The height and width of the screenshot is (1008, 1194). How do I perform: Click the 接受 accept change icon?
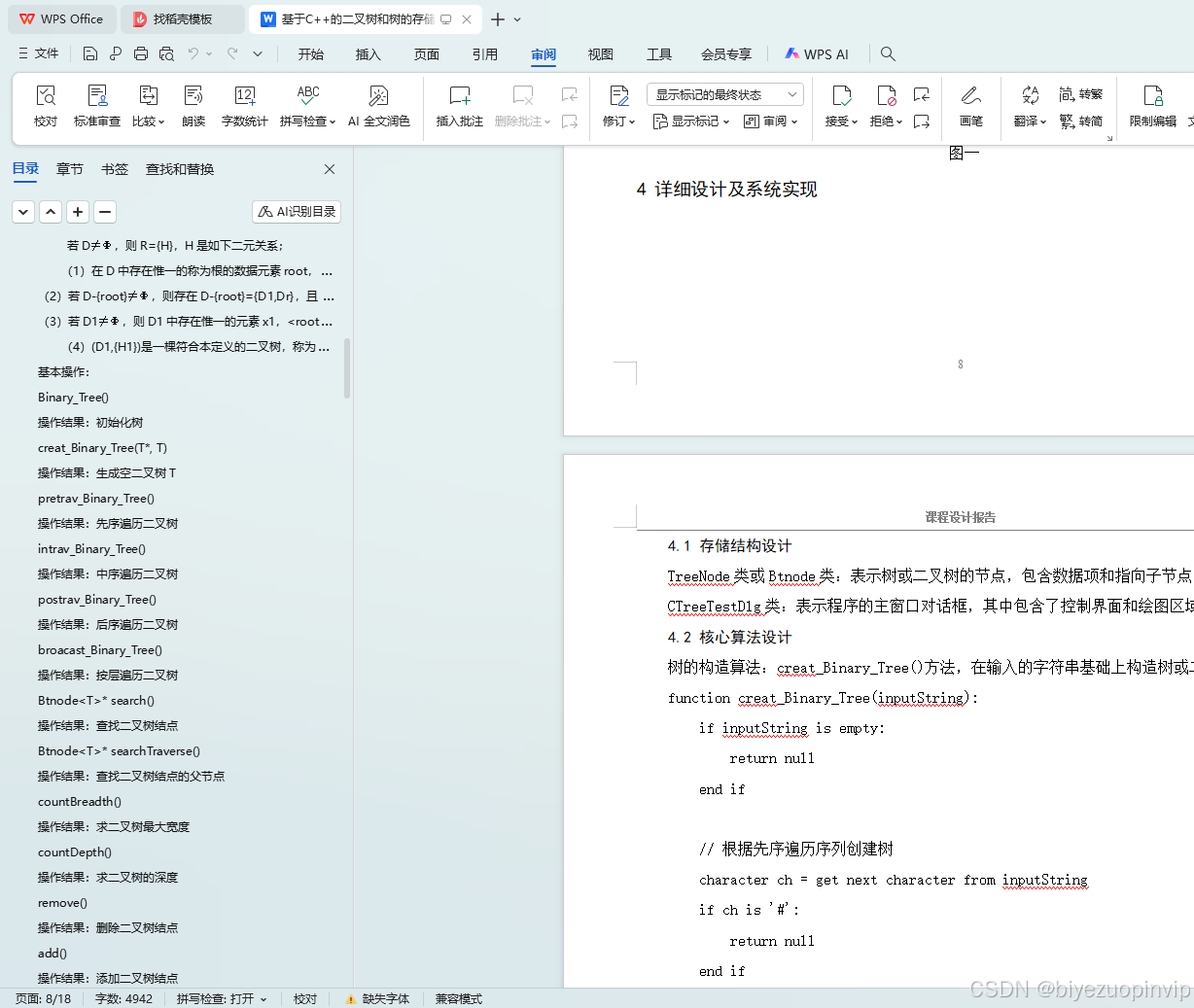(841, 95)
